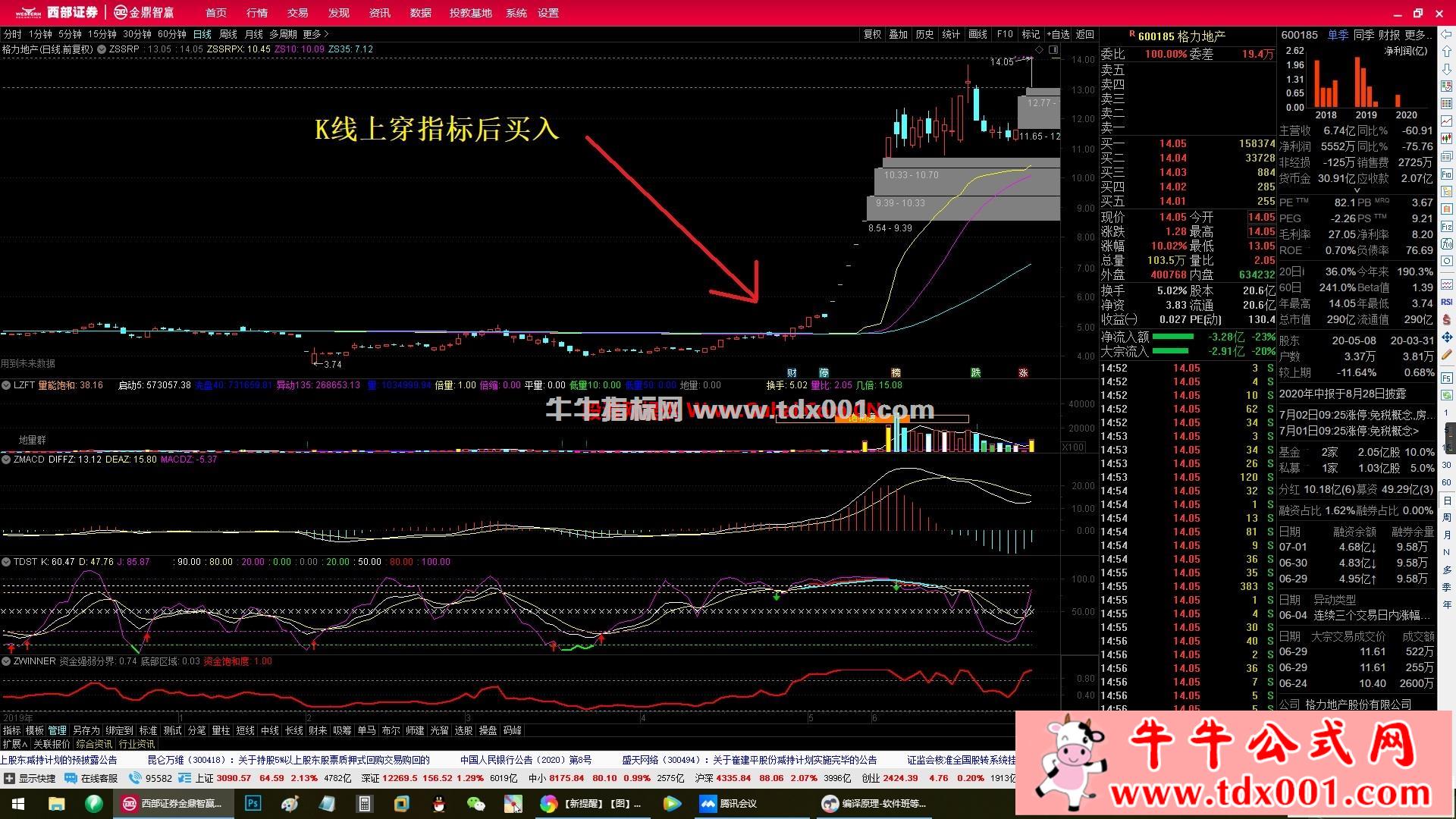Open the candlestick chart icon in sidebar

click(1447, 138)
